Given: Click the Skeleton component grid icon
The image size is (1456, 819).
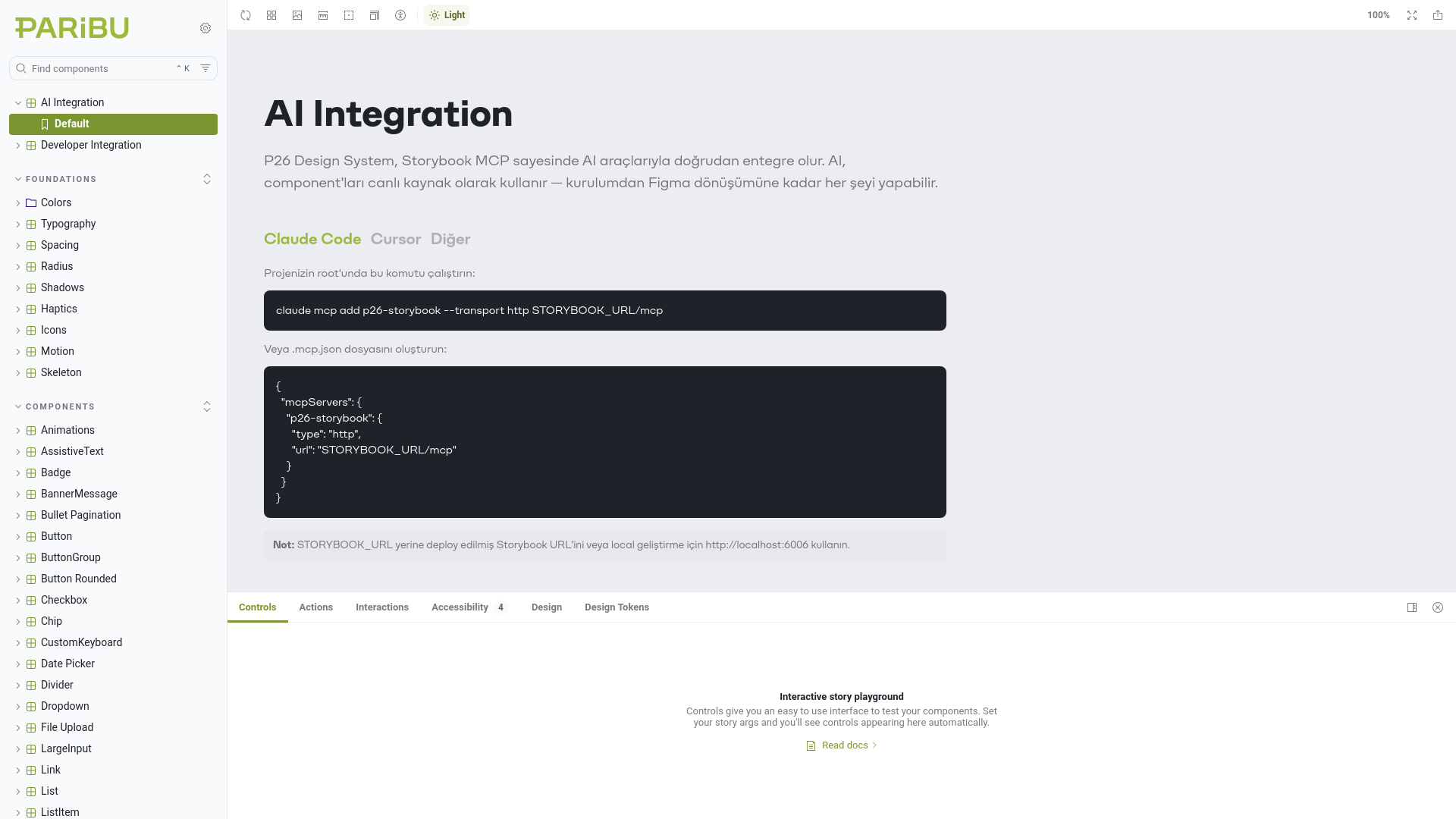Looking at the screenshot, I should (31, 372).
